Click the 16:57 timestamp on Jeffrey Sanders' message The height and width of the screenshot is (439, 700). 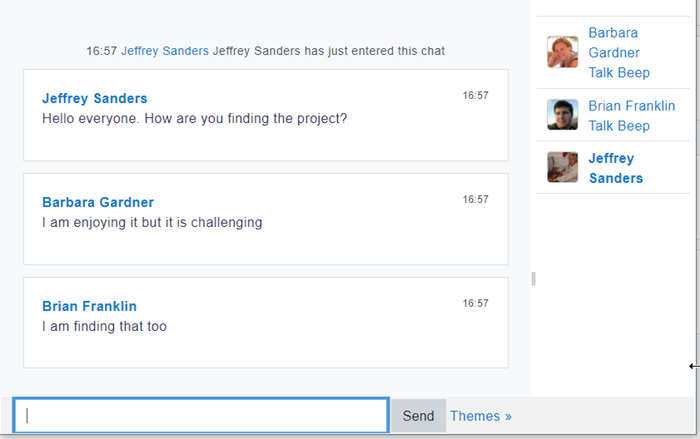(x=475, y=96)
